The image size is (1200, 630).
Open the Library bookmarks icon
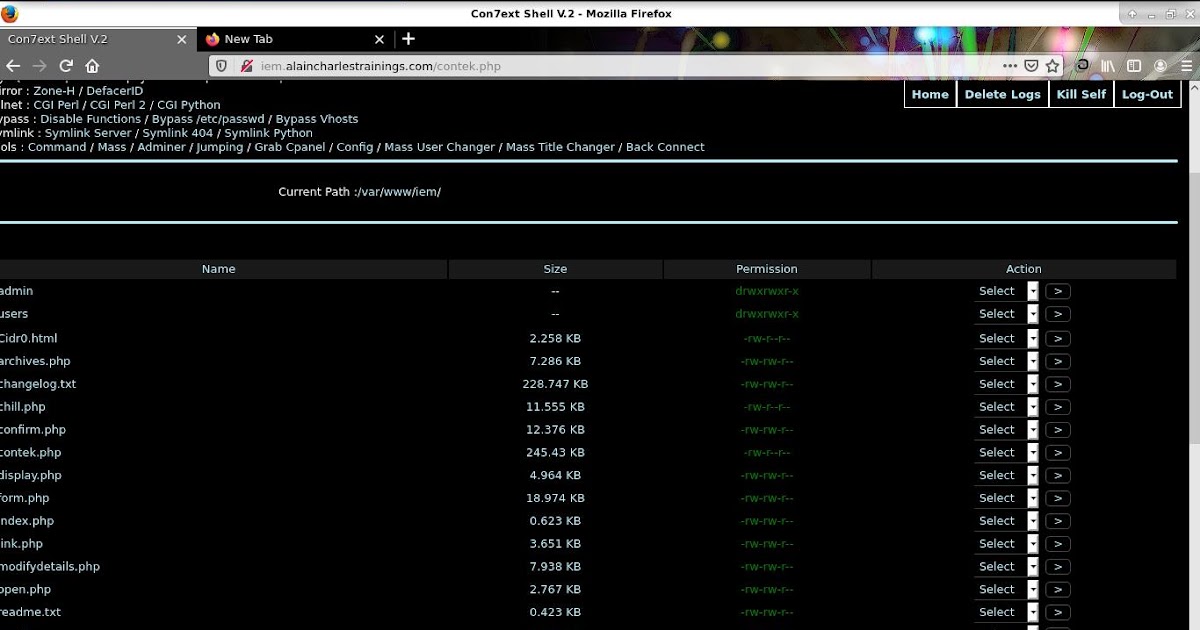1108,65
